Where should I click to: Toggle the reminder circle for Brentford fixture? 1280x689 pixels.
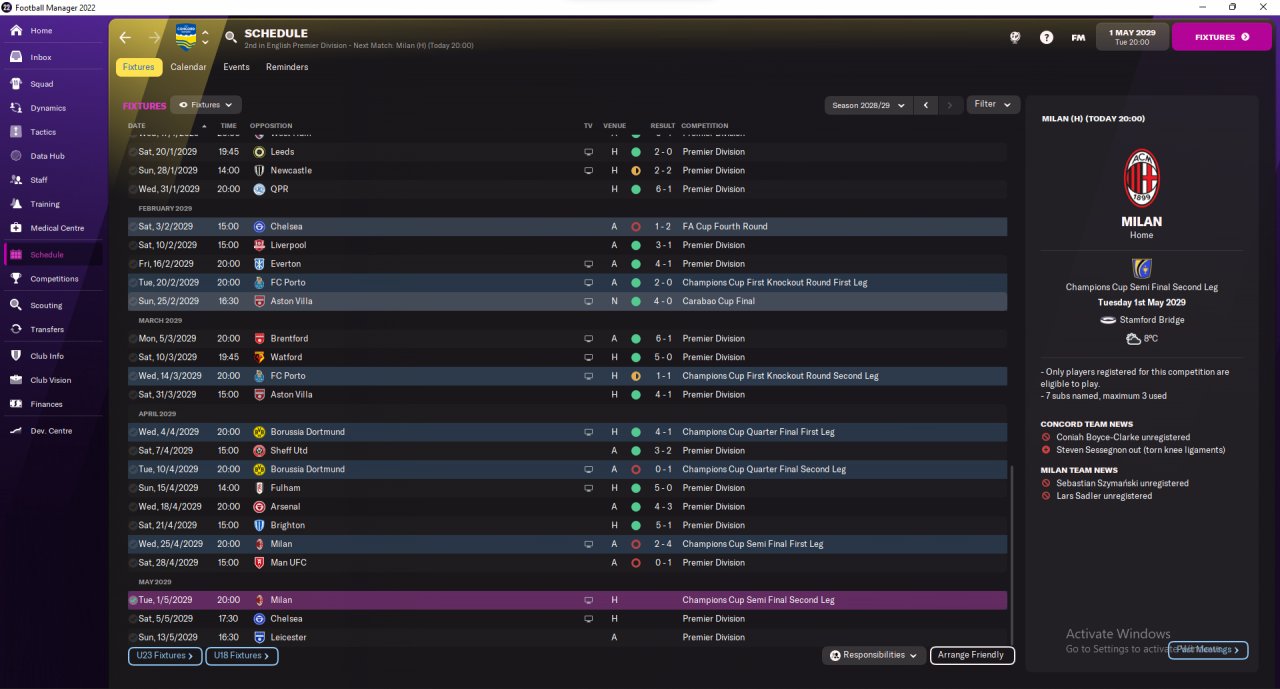pos(133,339)
